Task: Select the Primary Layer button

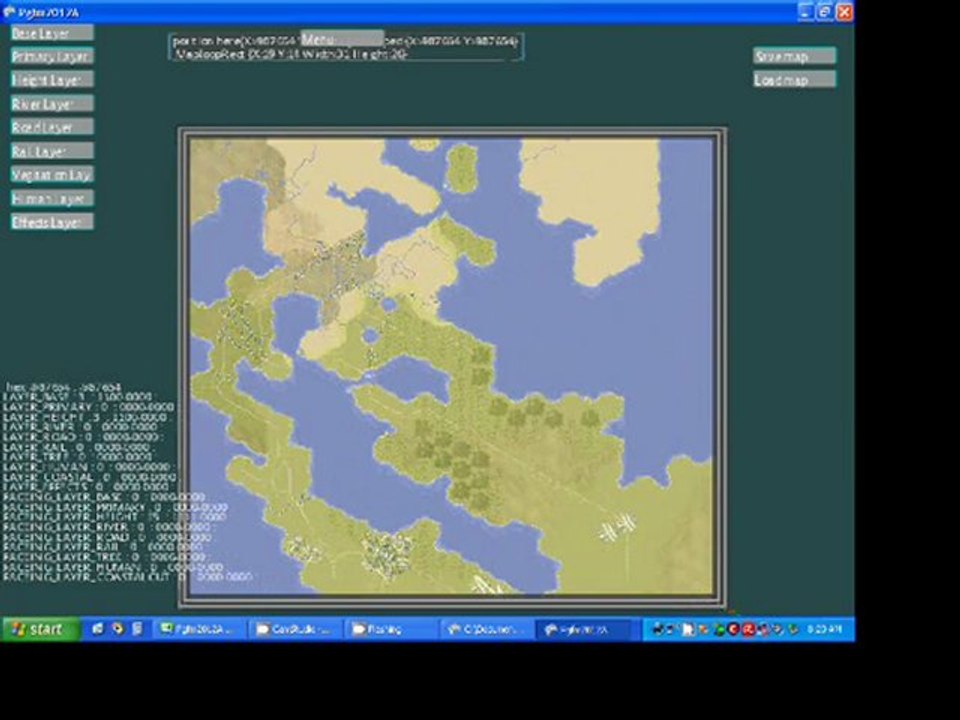Action: coord(52,56)
